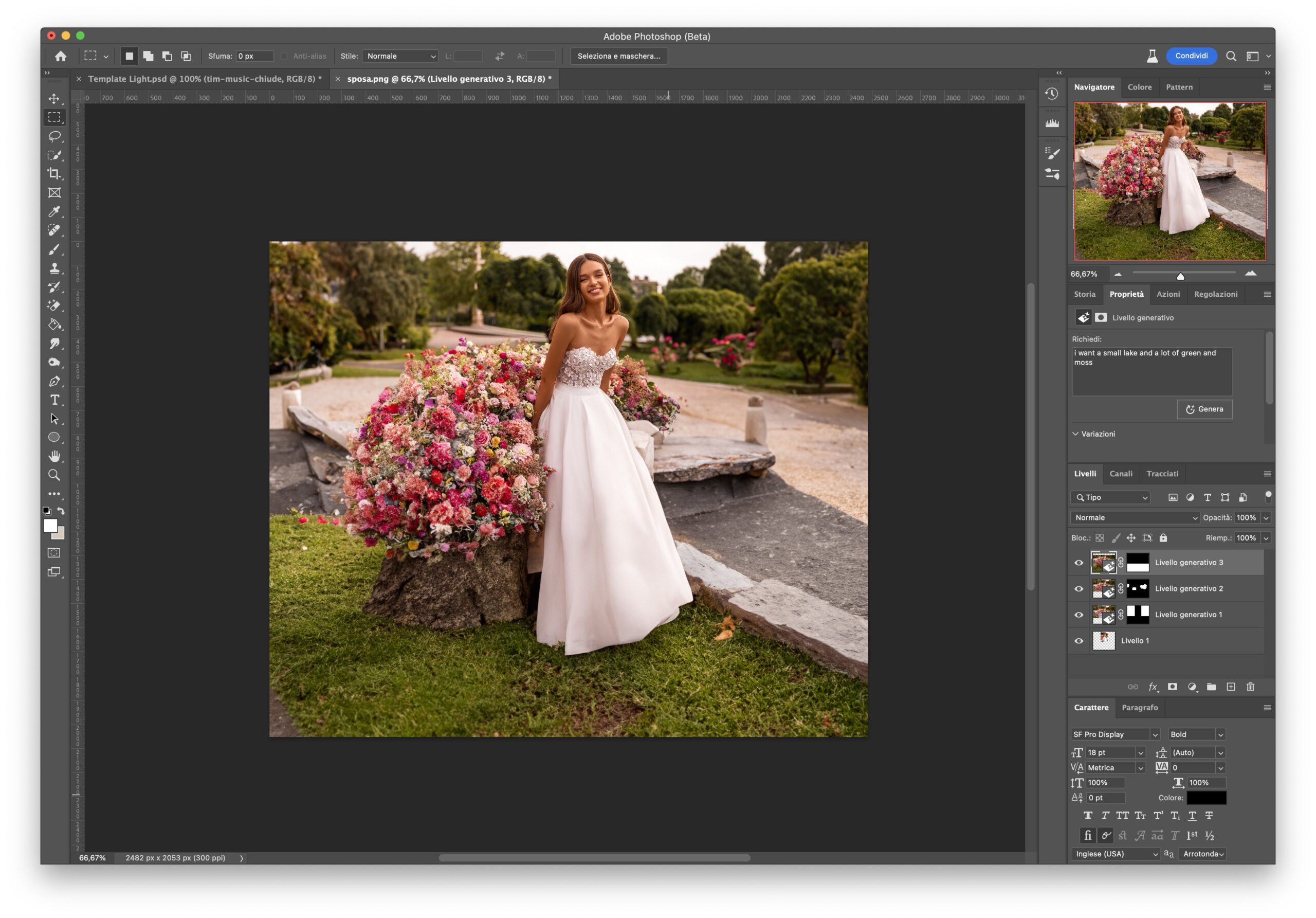Switch to the Paragrafo tab
The height and width of the screenshot is (918, 1316).
(1140, 708)
